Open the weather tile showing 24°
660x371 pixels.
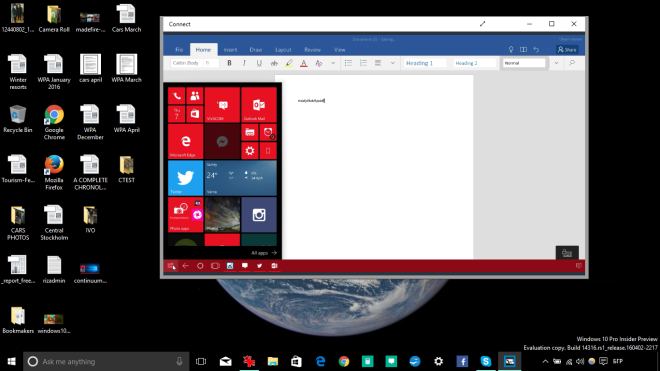click(x=240, y=178)
